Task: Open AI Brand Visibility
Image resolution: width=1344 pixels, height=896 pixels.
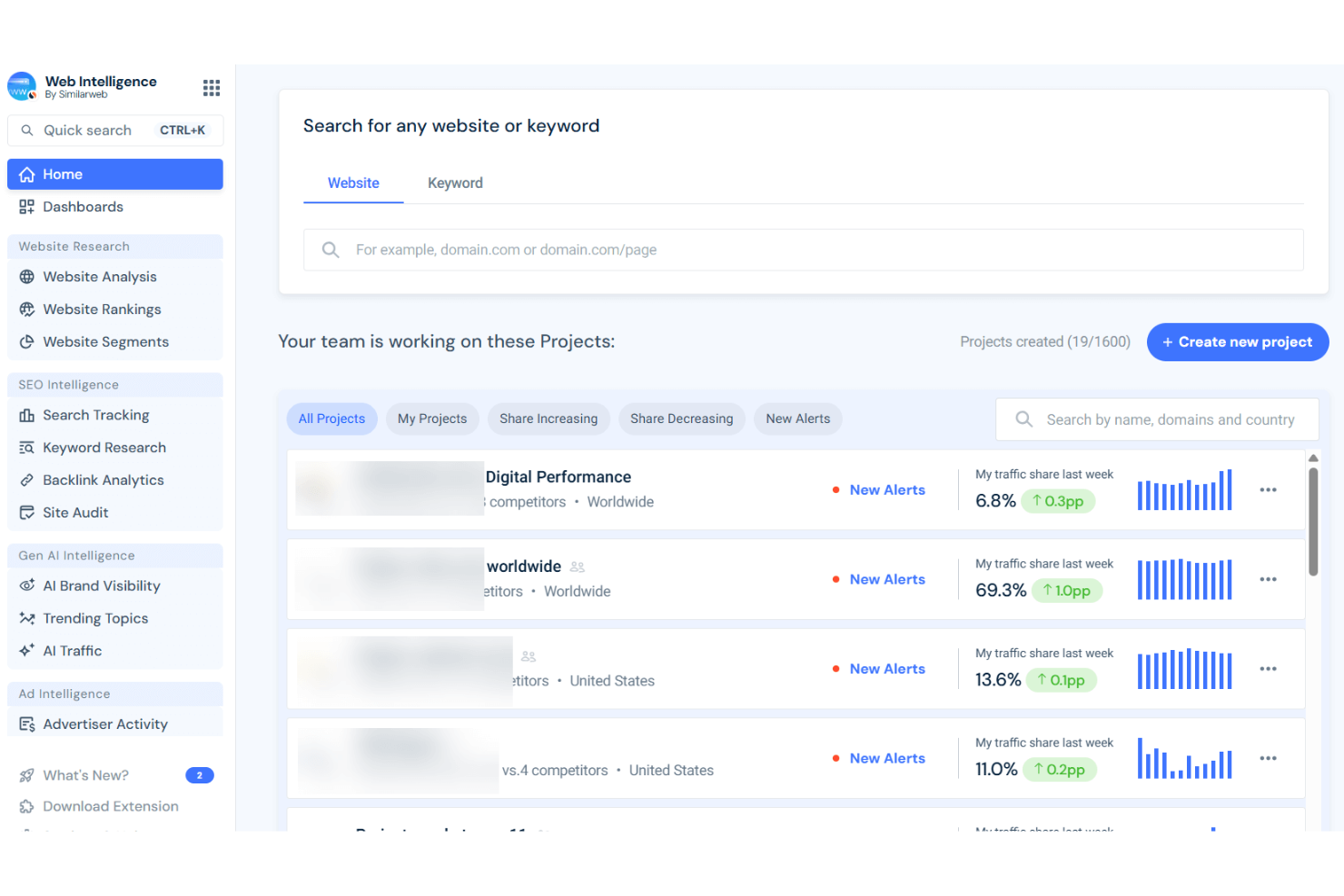Action: (101, 586)
